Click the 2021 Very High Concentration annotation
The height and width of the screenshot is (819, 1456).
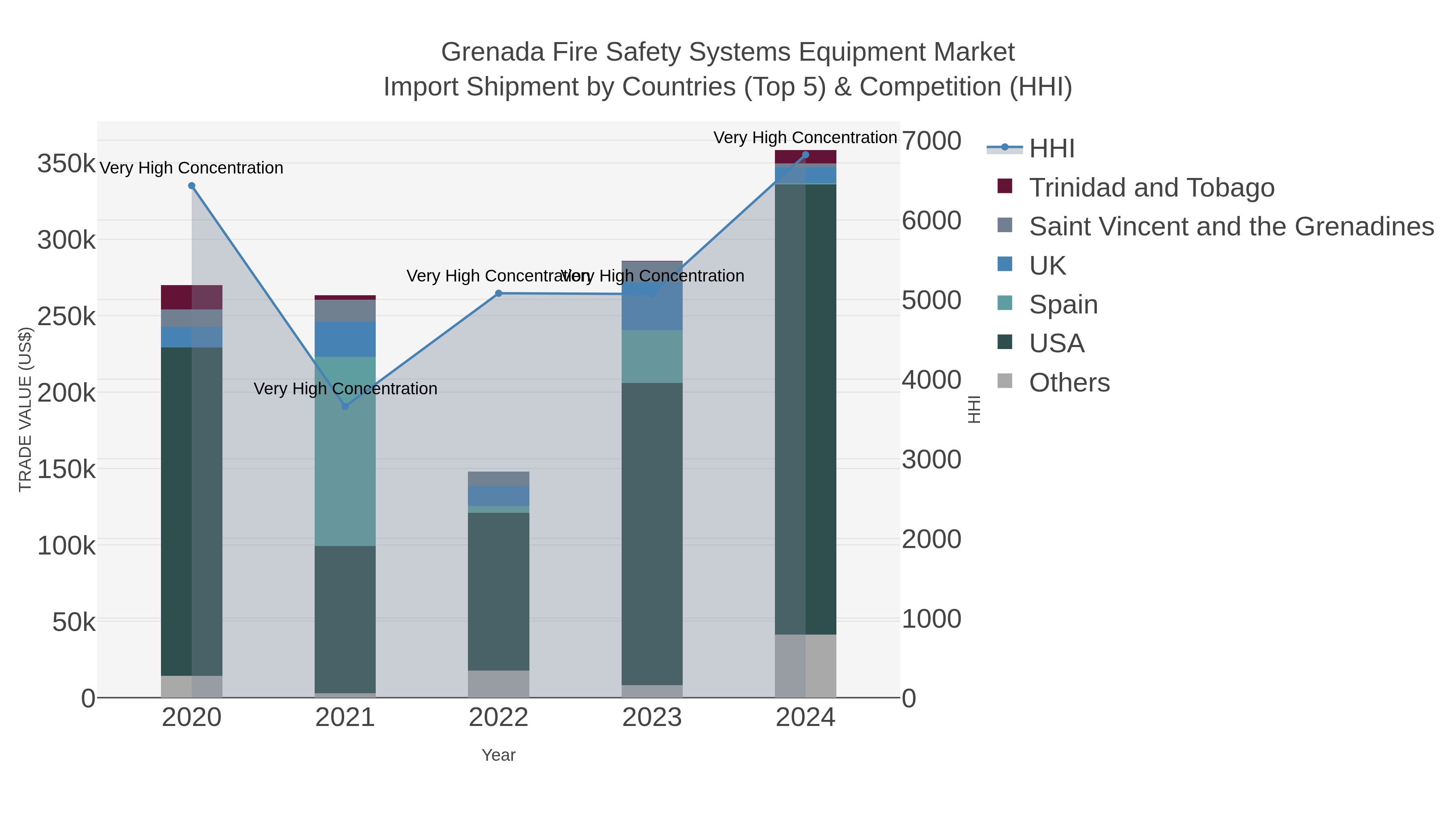[x=345, y=389]
